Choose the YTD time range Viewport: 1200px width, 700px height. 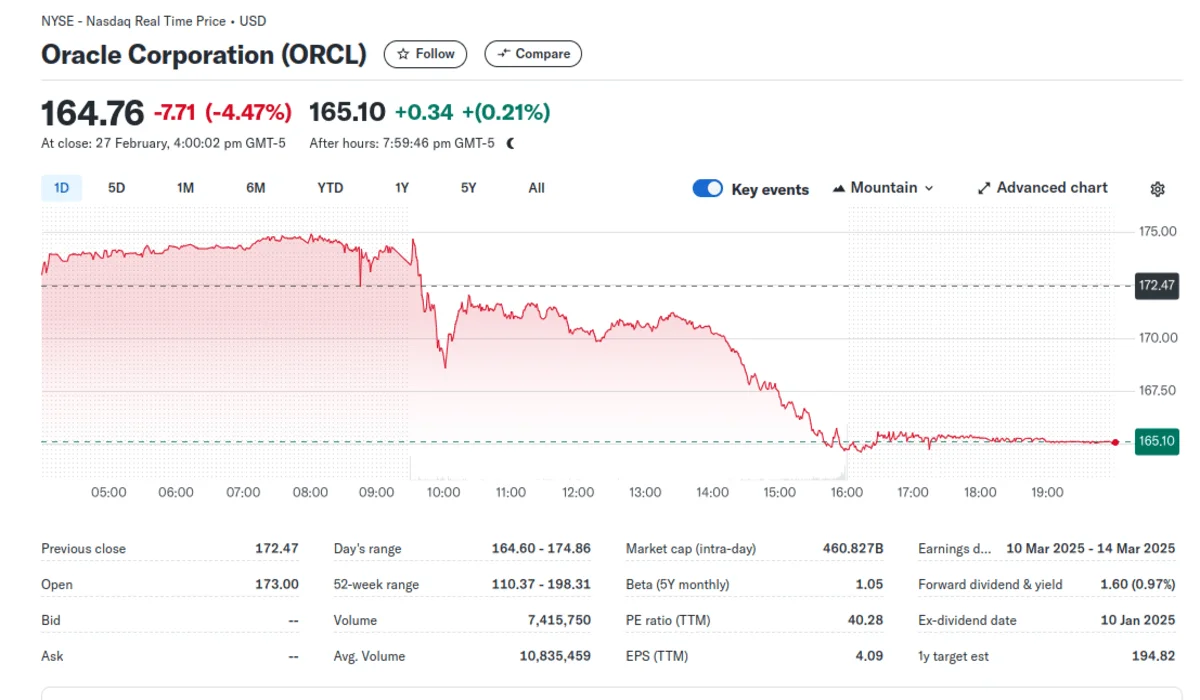[x=330, y=188]
